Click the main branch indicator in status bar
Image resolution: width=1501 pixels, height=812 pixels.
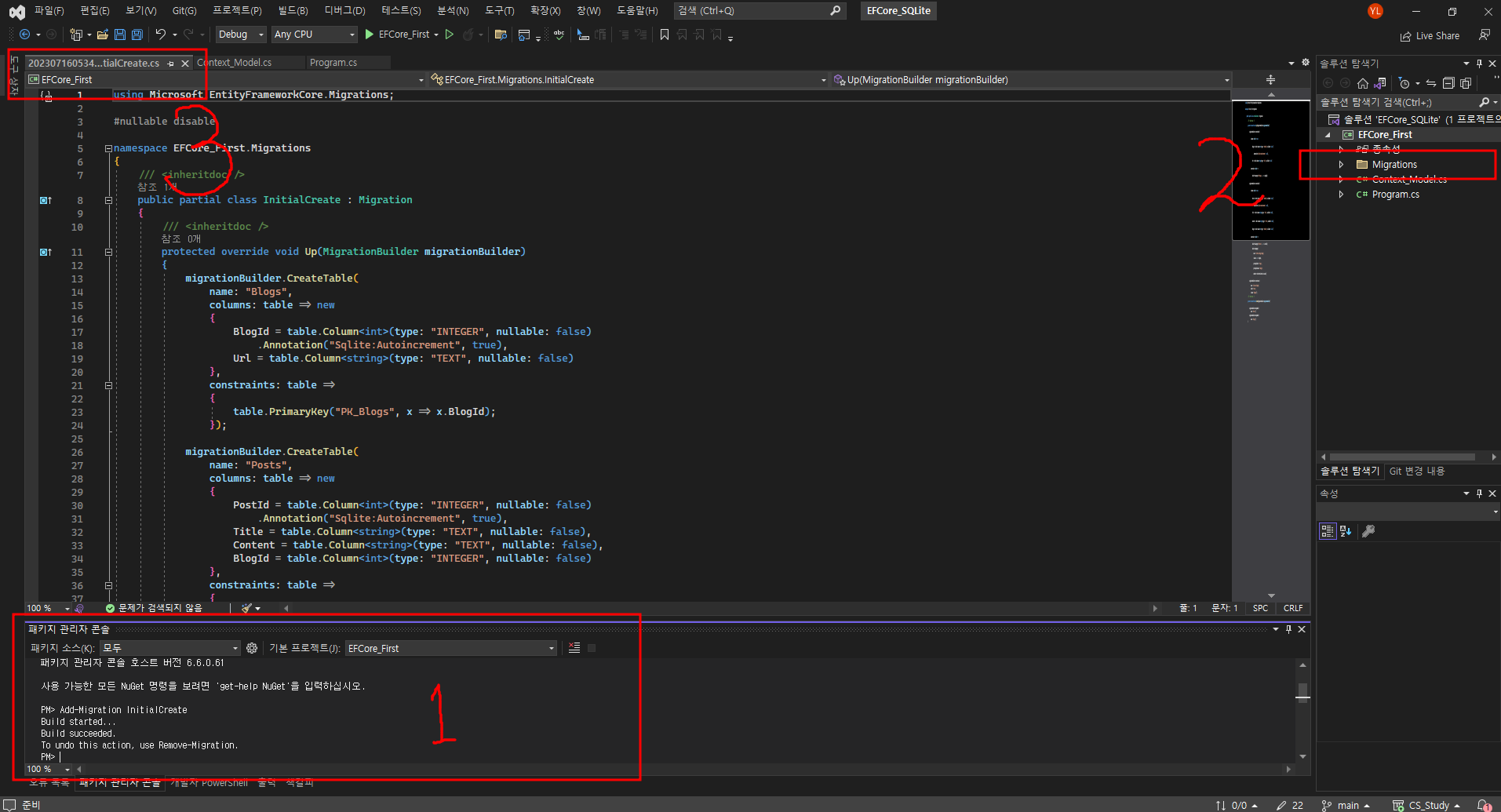pyautogui.click(x=1345, y=805)
